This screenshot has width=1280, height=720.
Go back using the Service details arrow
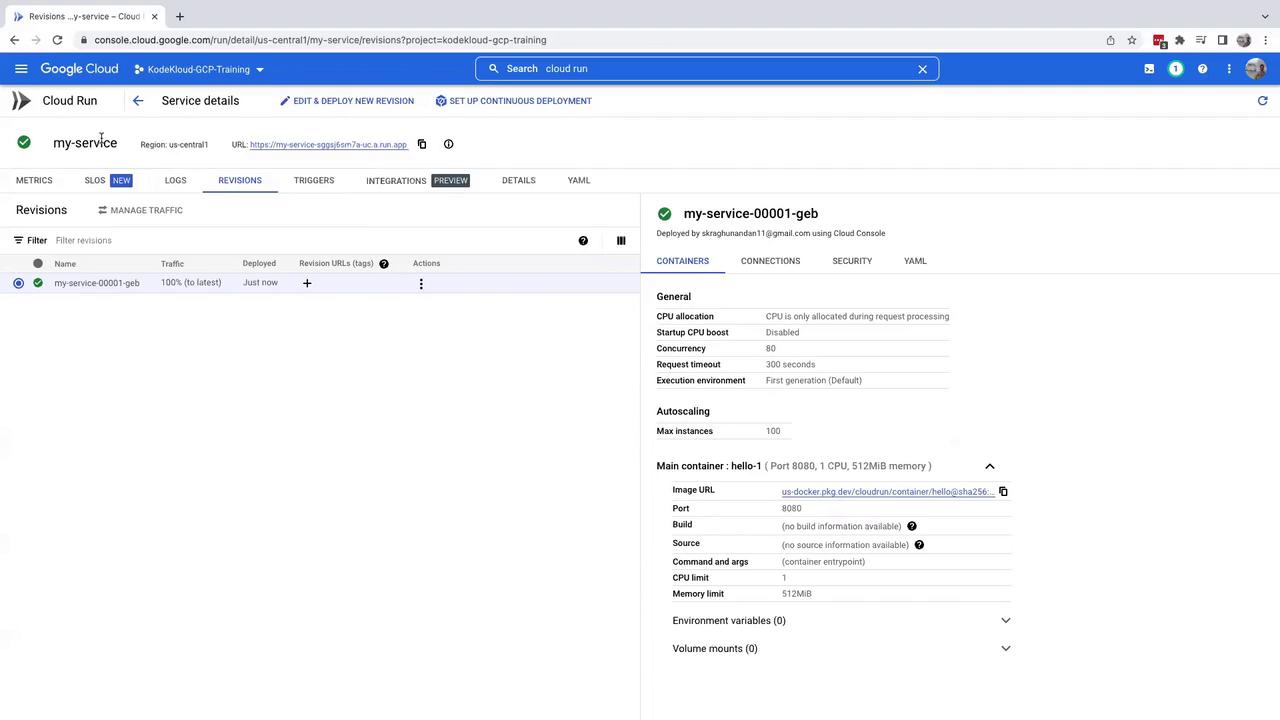coord(138,101)
